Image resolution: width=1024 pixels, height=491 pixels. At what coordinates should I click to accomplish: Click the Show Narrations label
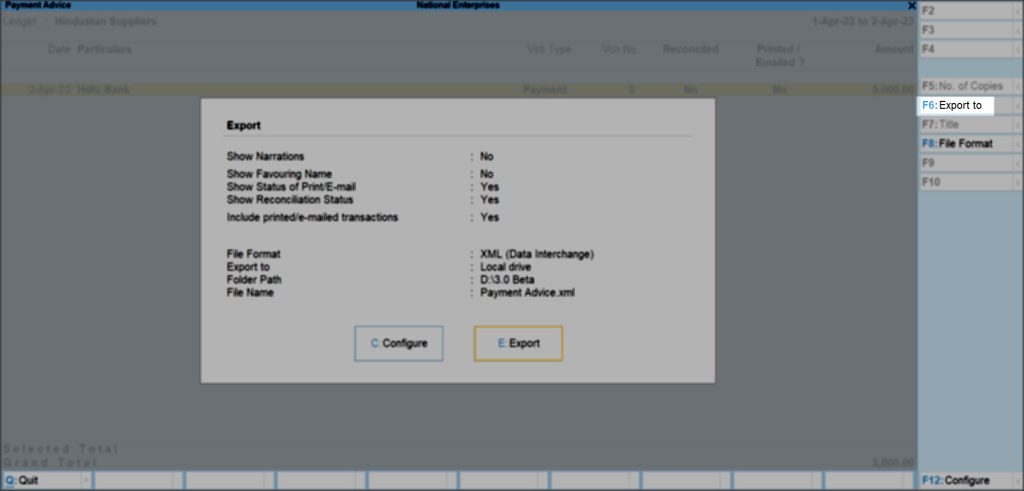pyautogui.click(x=265, y=157)
